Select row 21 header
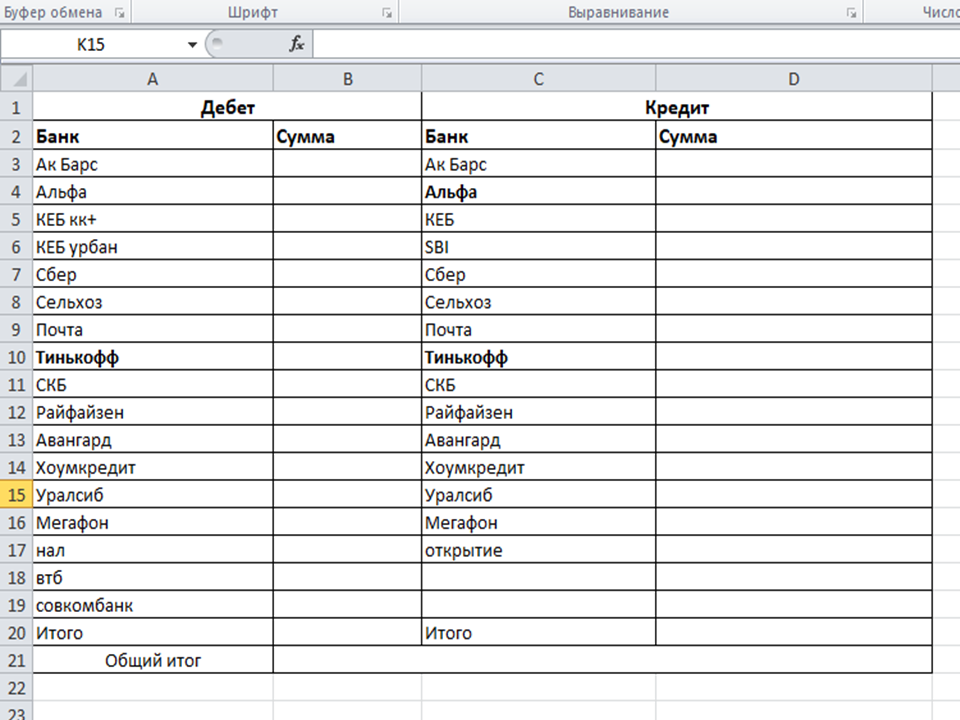Screen dimensions: 960x720 click(17, 660)
